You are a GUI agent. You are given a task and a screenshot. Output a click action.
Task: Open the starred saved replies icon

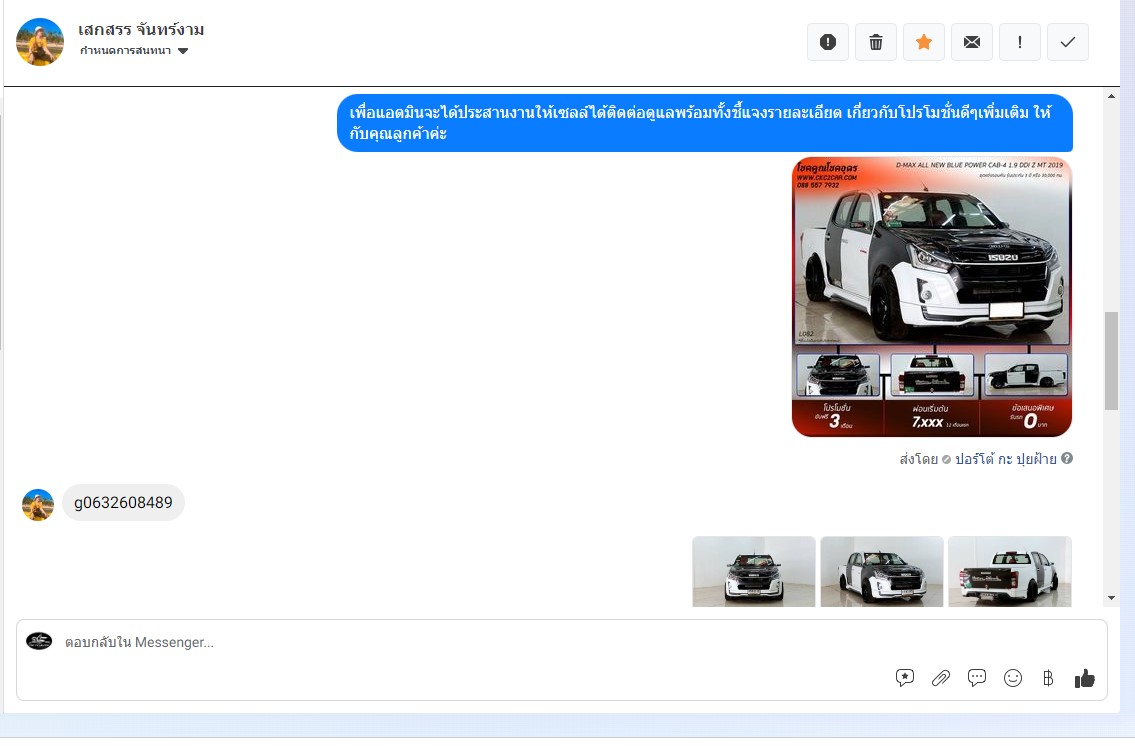pos(905,678)
